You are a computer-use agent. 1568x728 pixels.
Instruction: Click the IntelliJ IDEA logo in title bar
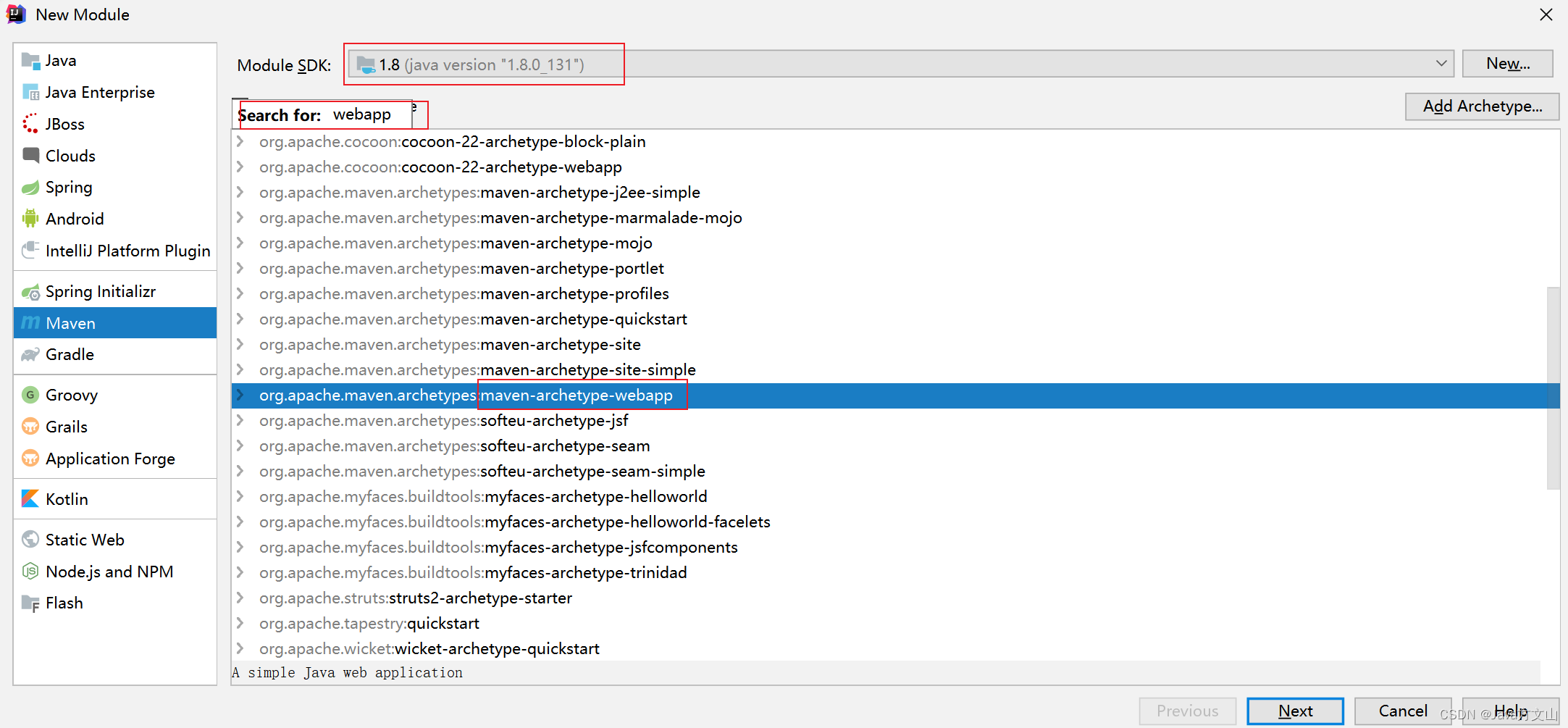point(16,14)
